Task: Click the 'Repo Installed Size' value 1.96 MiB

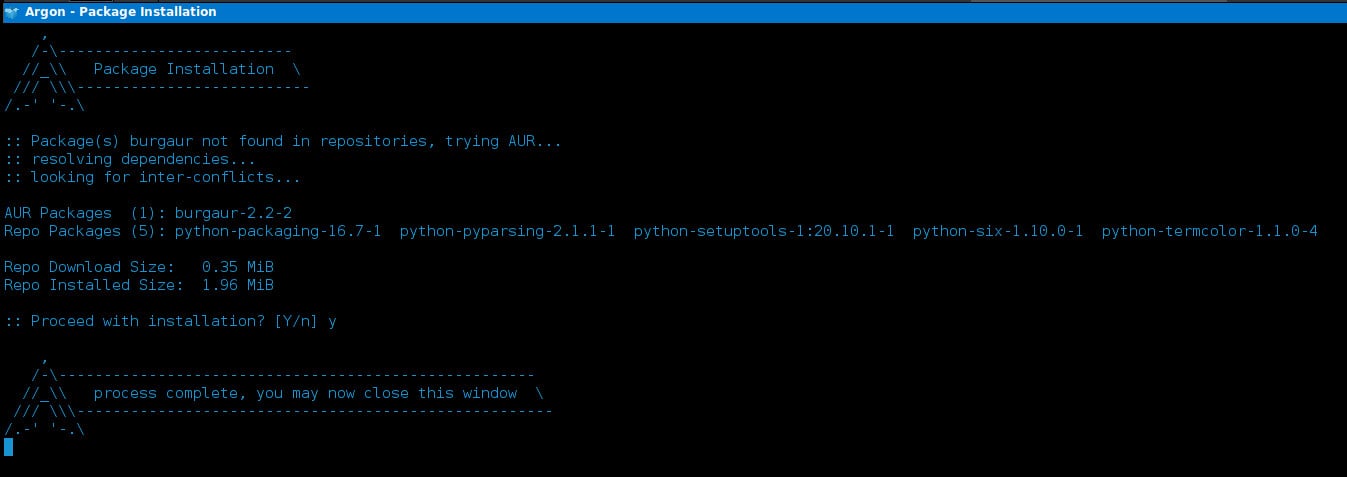Action: click(237, 285)
